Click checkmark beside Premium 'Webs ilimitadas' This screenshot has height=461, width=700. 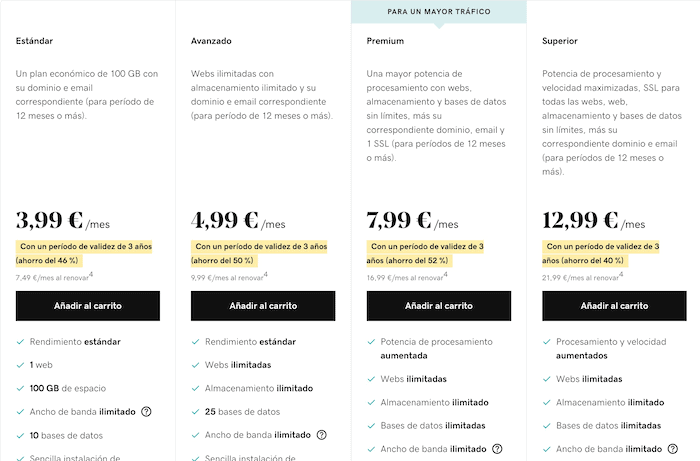pos(371,379)
